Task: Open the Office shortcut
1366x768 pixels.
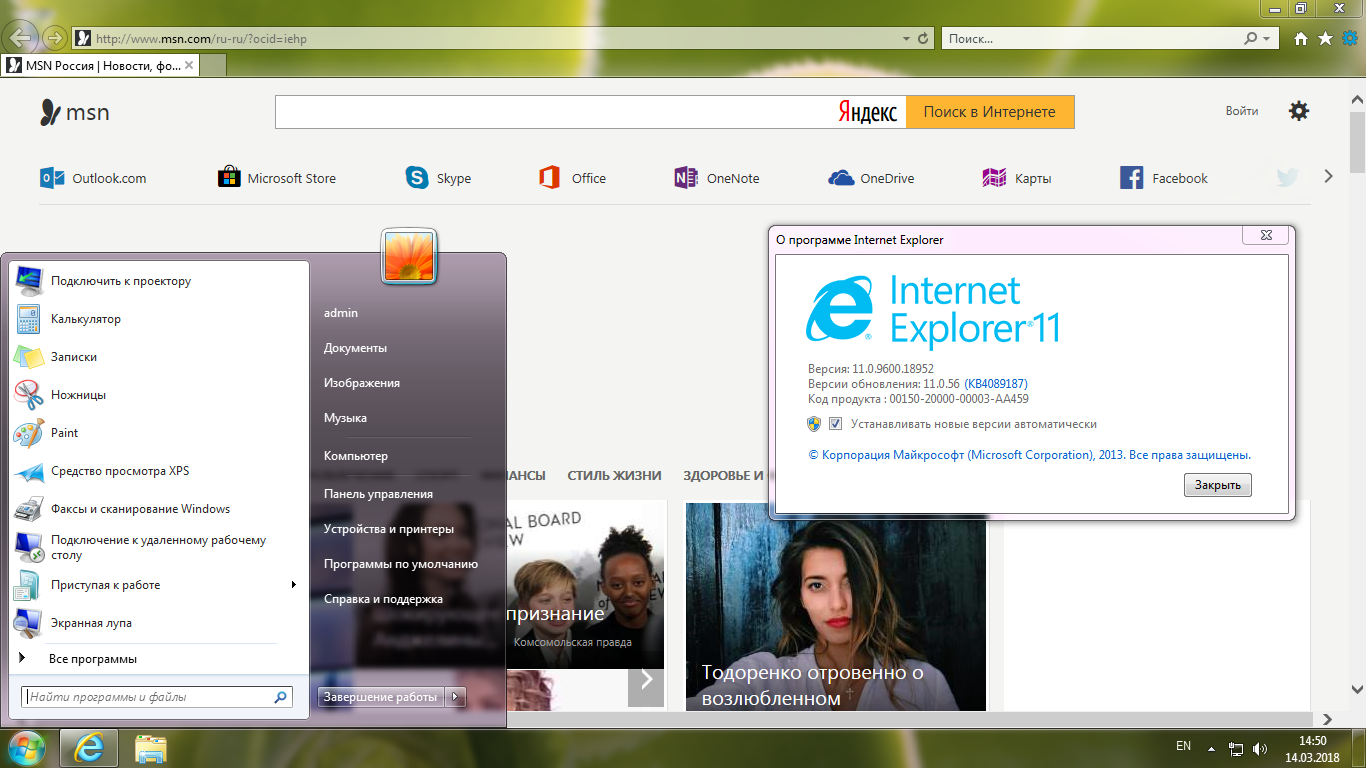Action: coord(572,178)
